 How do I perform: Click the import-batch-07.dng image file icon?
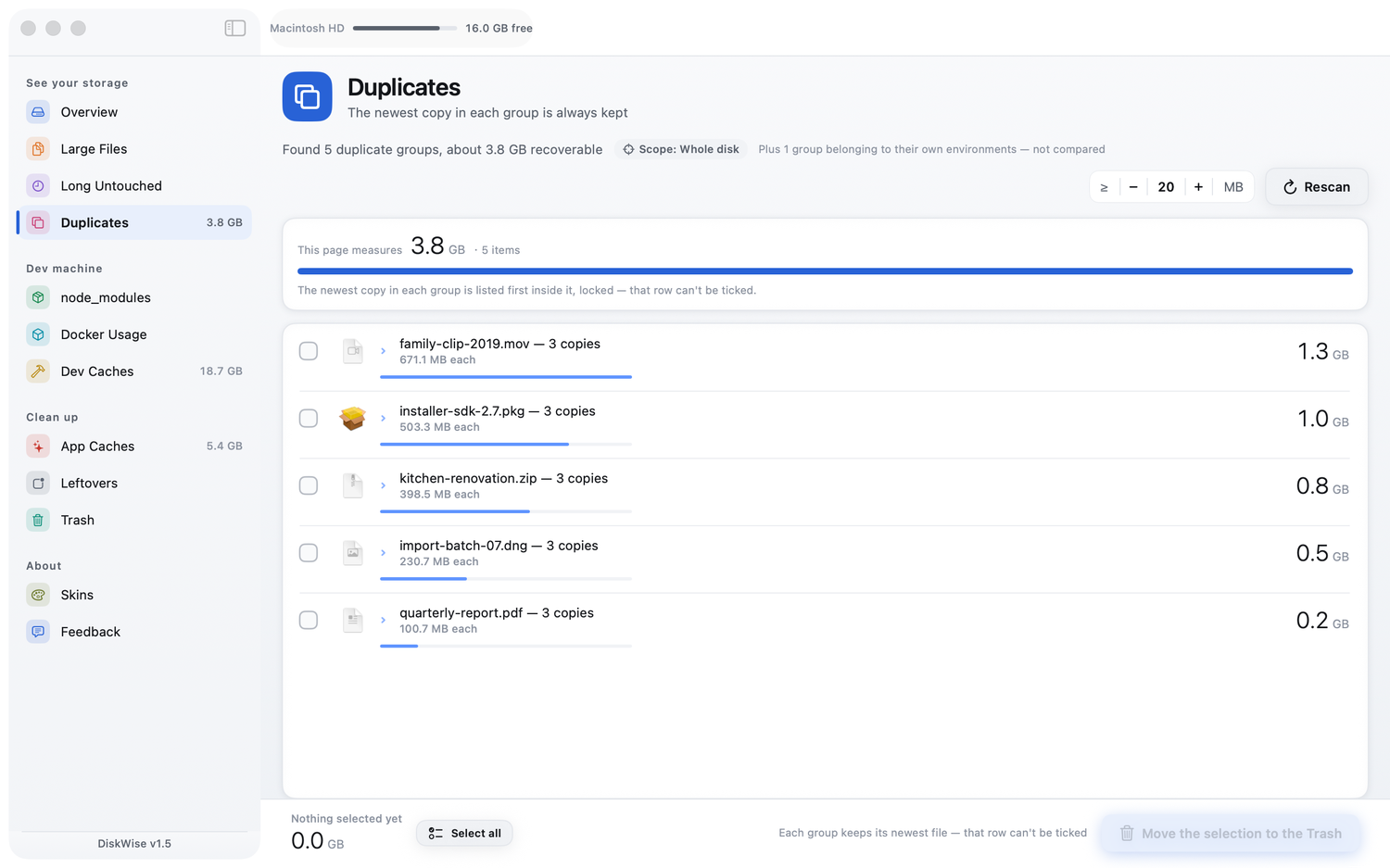[353, 553]
